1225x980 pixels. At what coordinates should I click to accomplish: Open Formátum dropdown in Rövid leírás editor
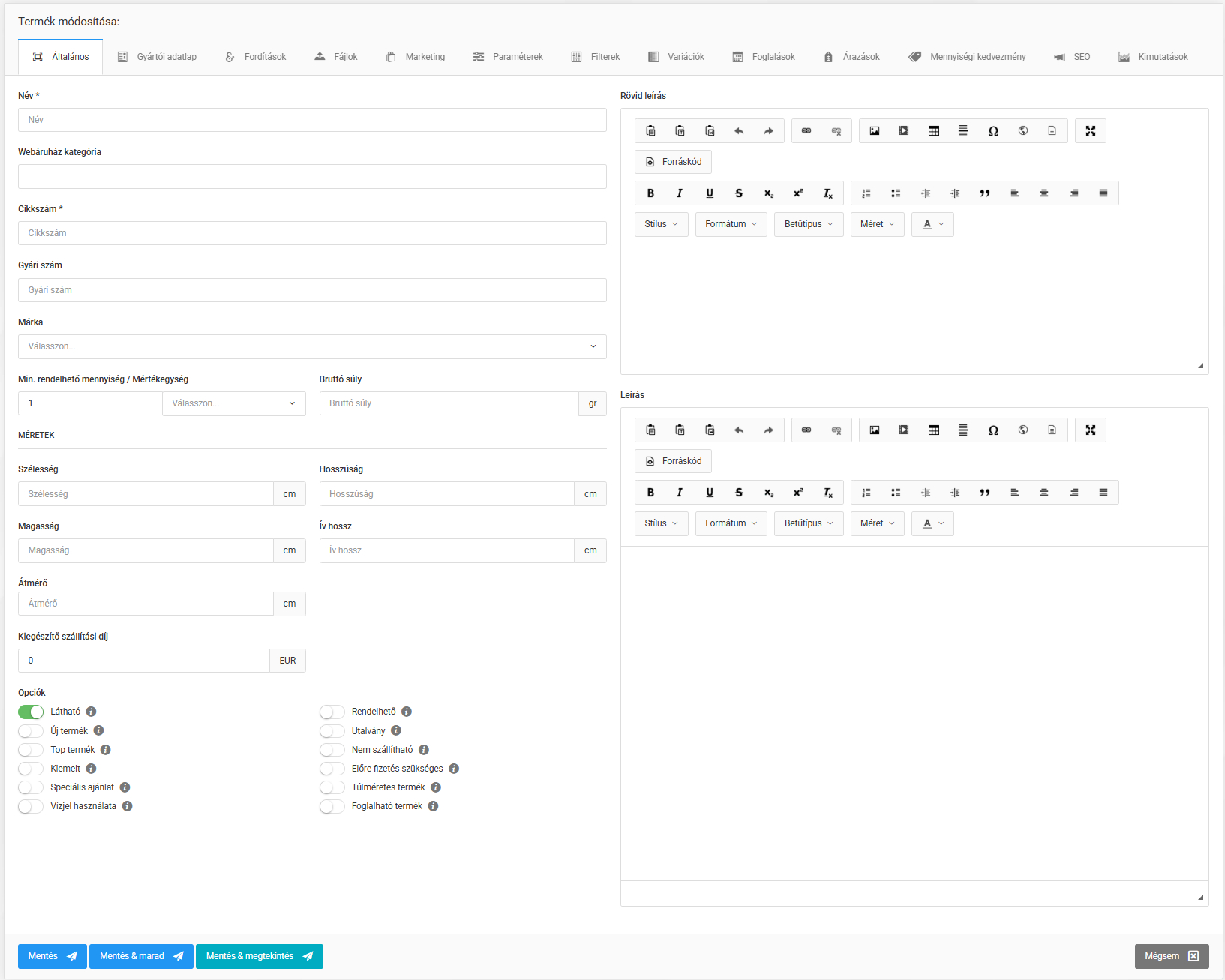click(x=731, y=224)
